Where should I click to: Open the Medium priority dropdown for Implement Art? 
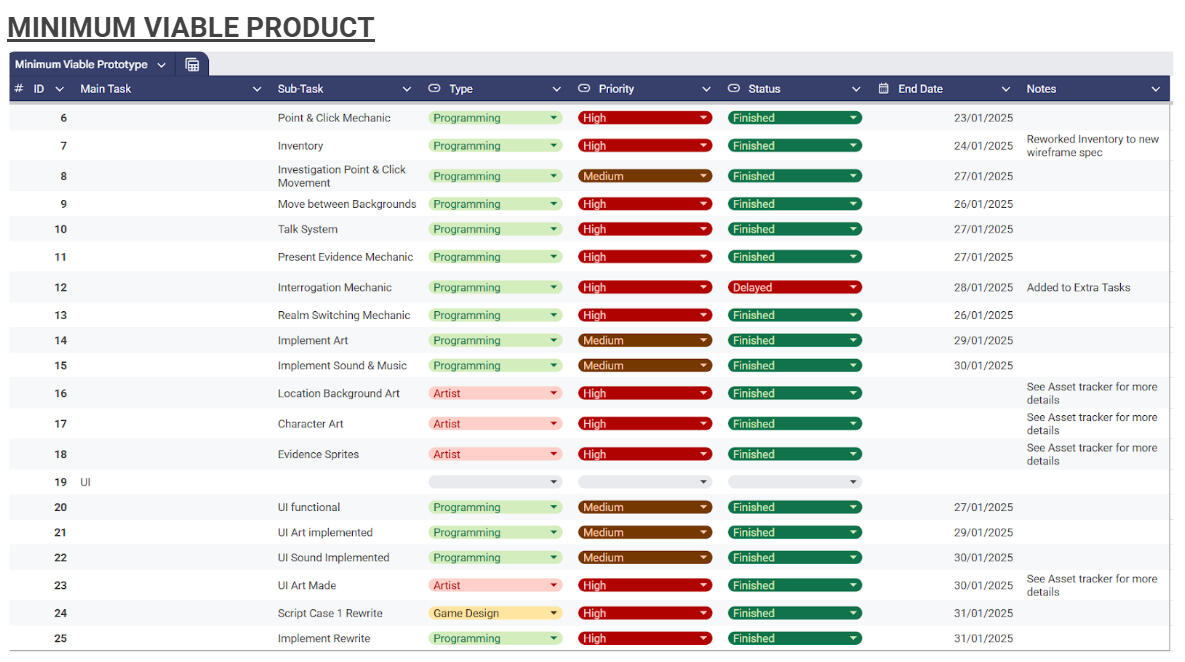click(704, 341)
